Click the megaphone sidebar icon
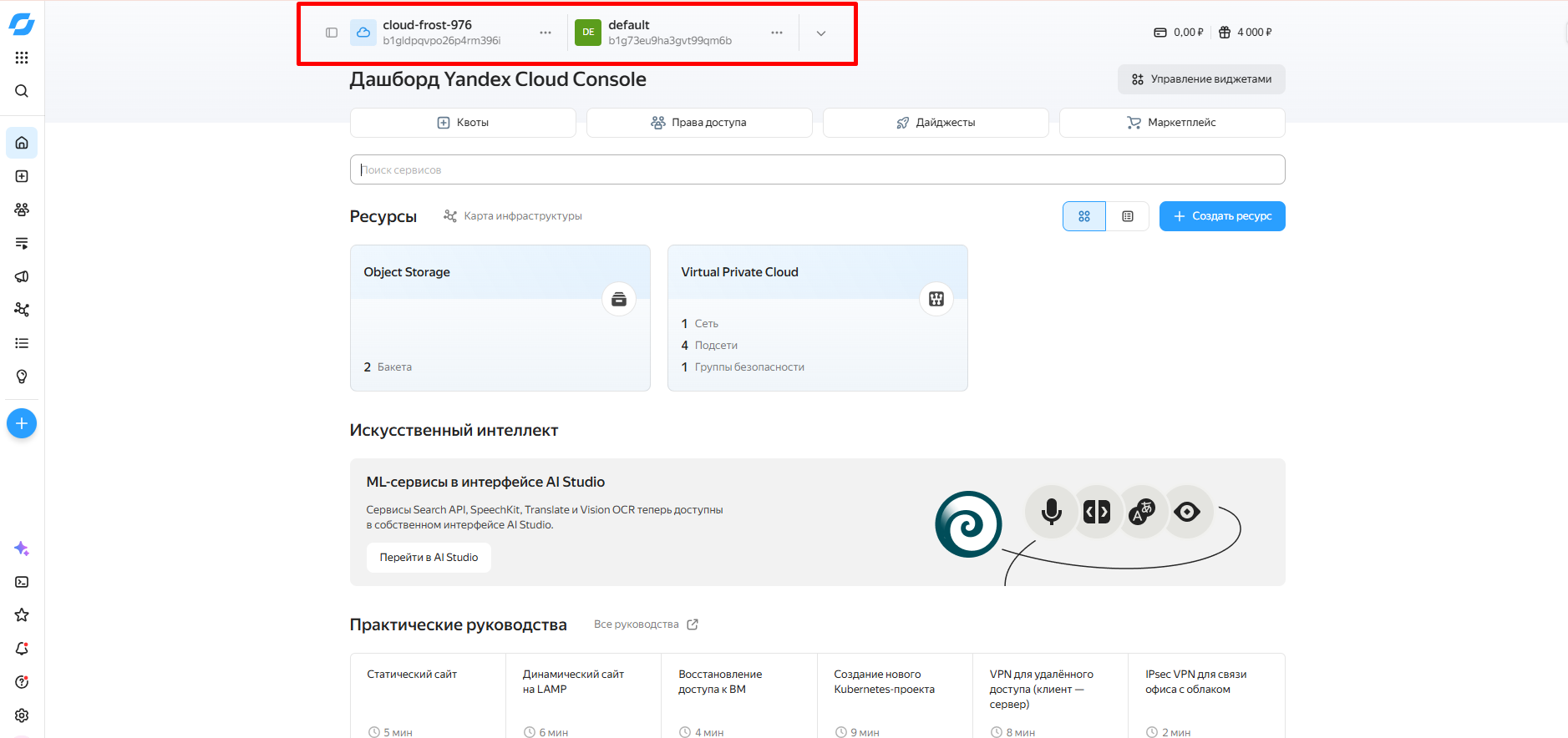 click(22, 276)
